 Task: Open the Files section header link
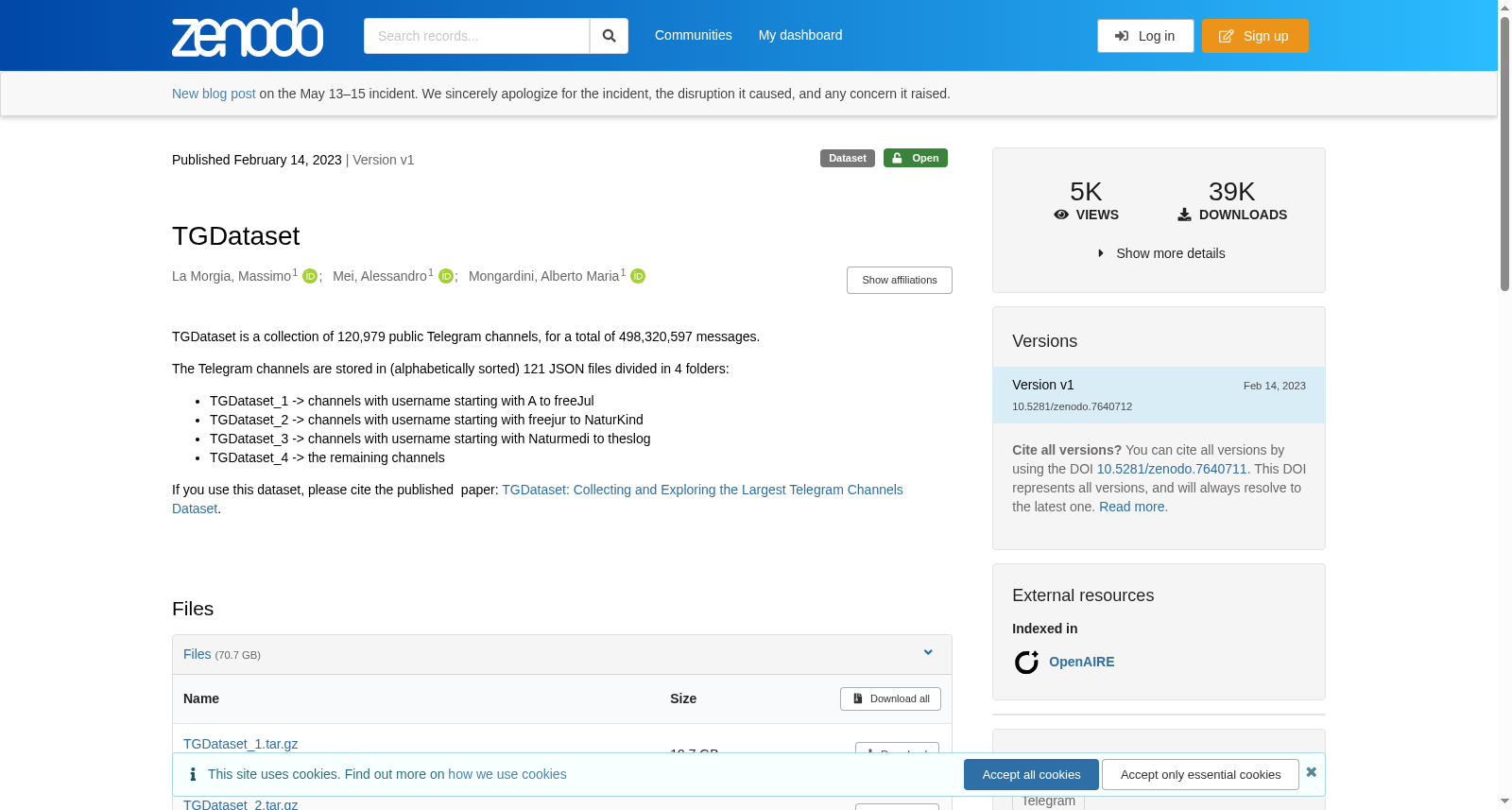click(x=198, y=654)
